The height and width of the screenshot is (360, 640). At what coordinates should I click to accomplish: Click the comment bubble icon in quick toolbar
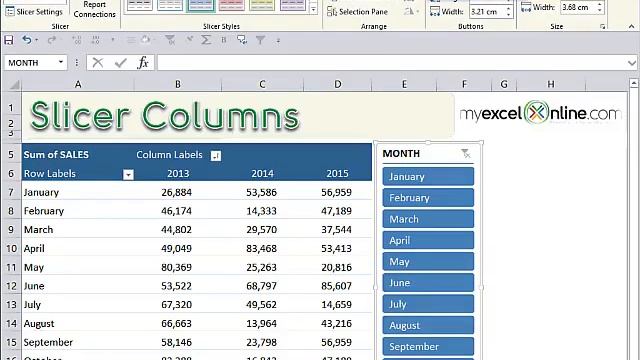pyautogui.click(x=242, y=40)
